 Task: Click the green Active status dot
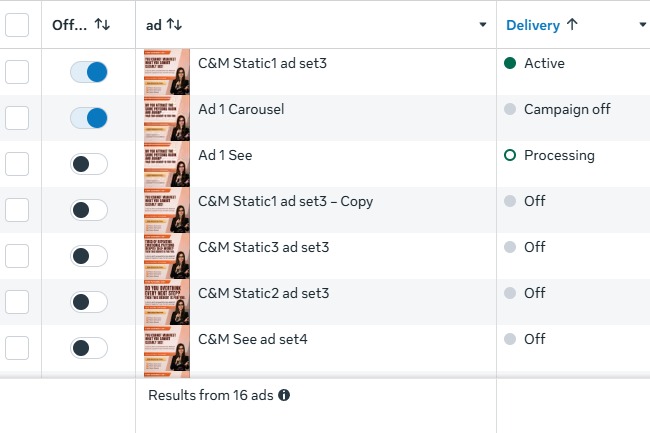coord(510,63)
